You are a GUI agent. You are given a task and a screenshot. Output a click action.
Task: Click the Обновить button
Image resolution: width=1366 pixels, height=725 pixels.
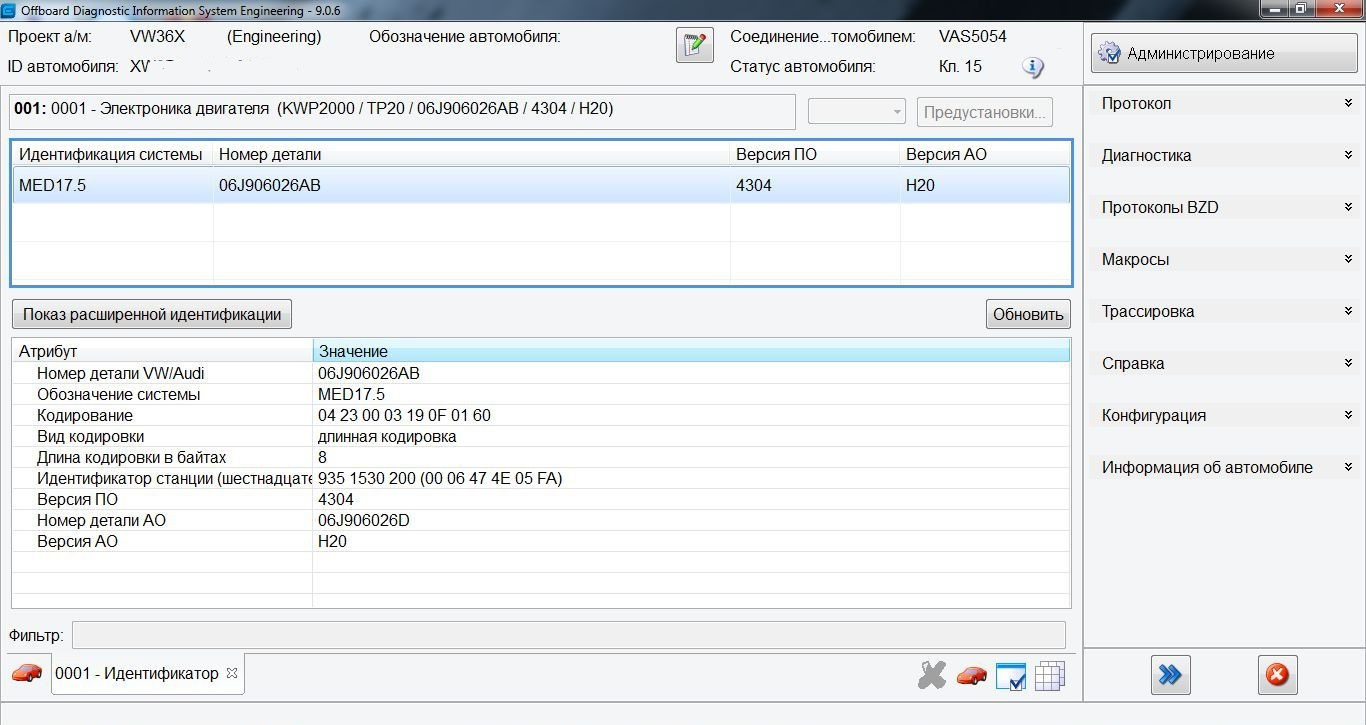pos(1028,314)
